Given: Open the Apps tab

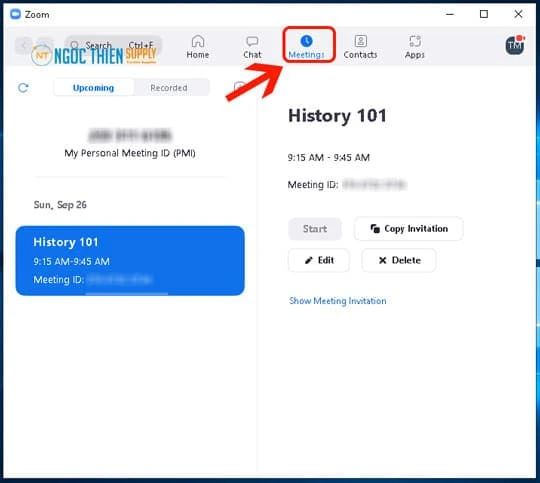Looking at the screenshot, I should [415, 46].
